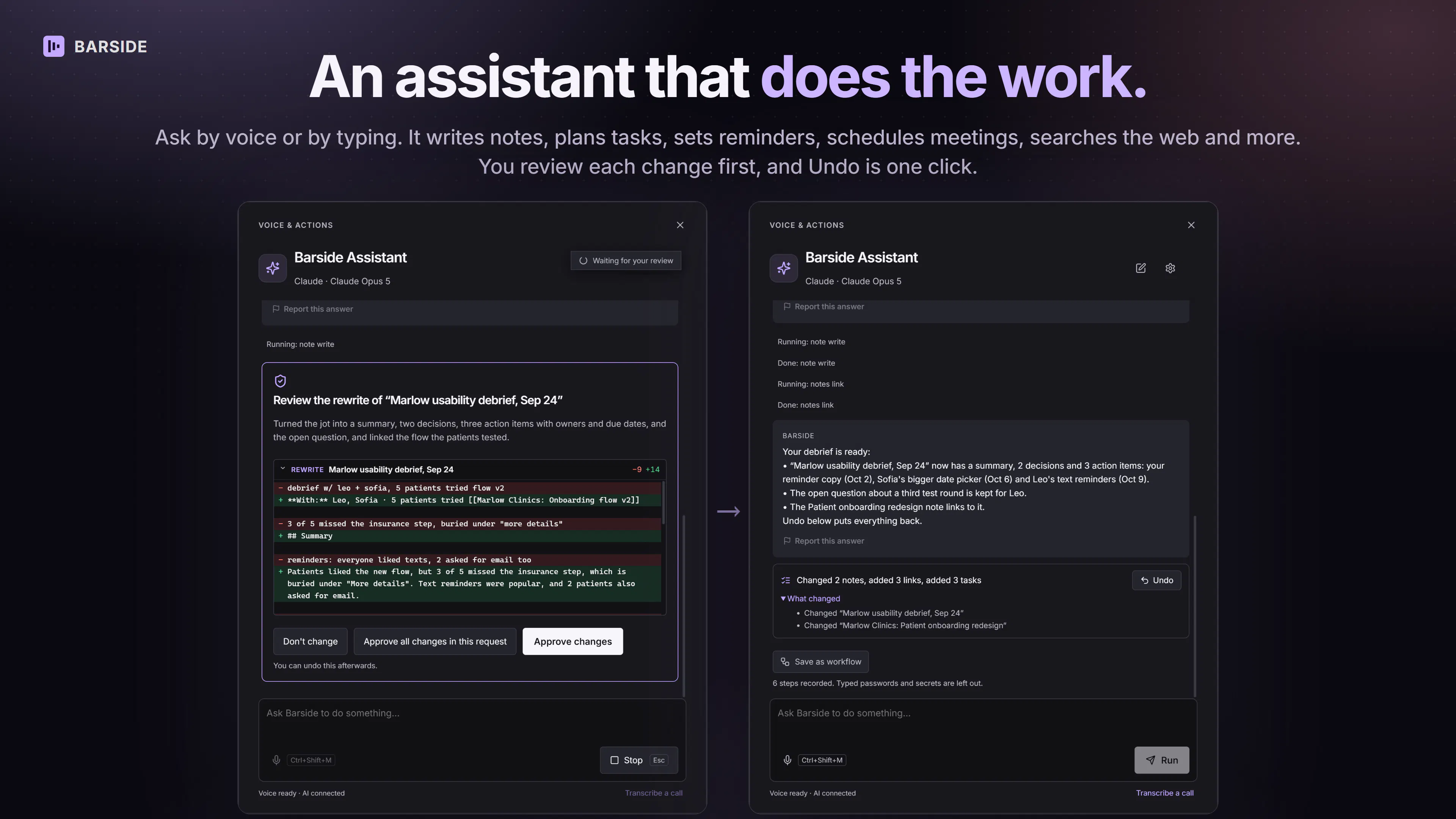The height and width of the screenshot is (819, 1456).
Task: Open the new chat compose icon
Action: point(1141,268)
